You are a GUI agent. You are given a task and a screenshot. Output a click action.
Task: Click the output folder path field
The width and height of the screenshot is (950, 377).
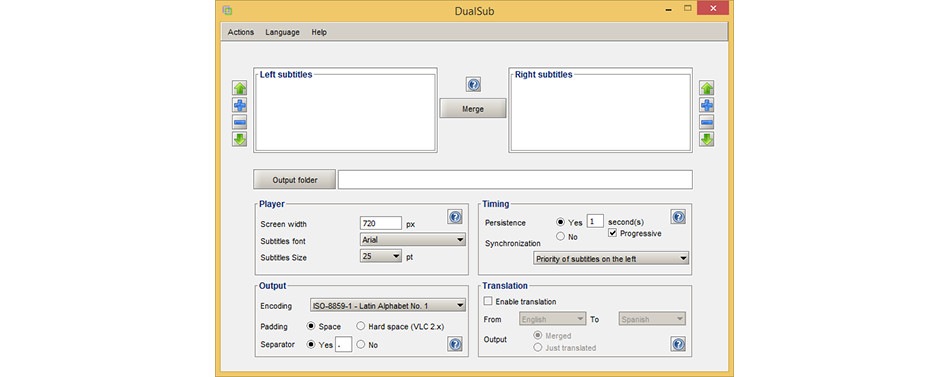(515, 180)
